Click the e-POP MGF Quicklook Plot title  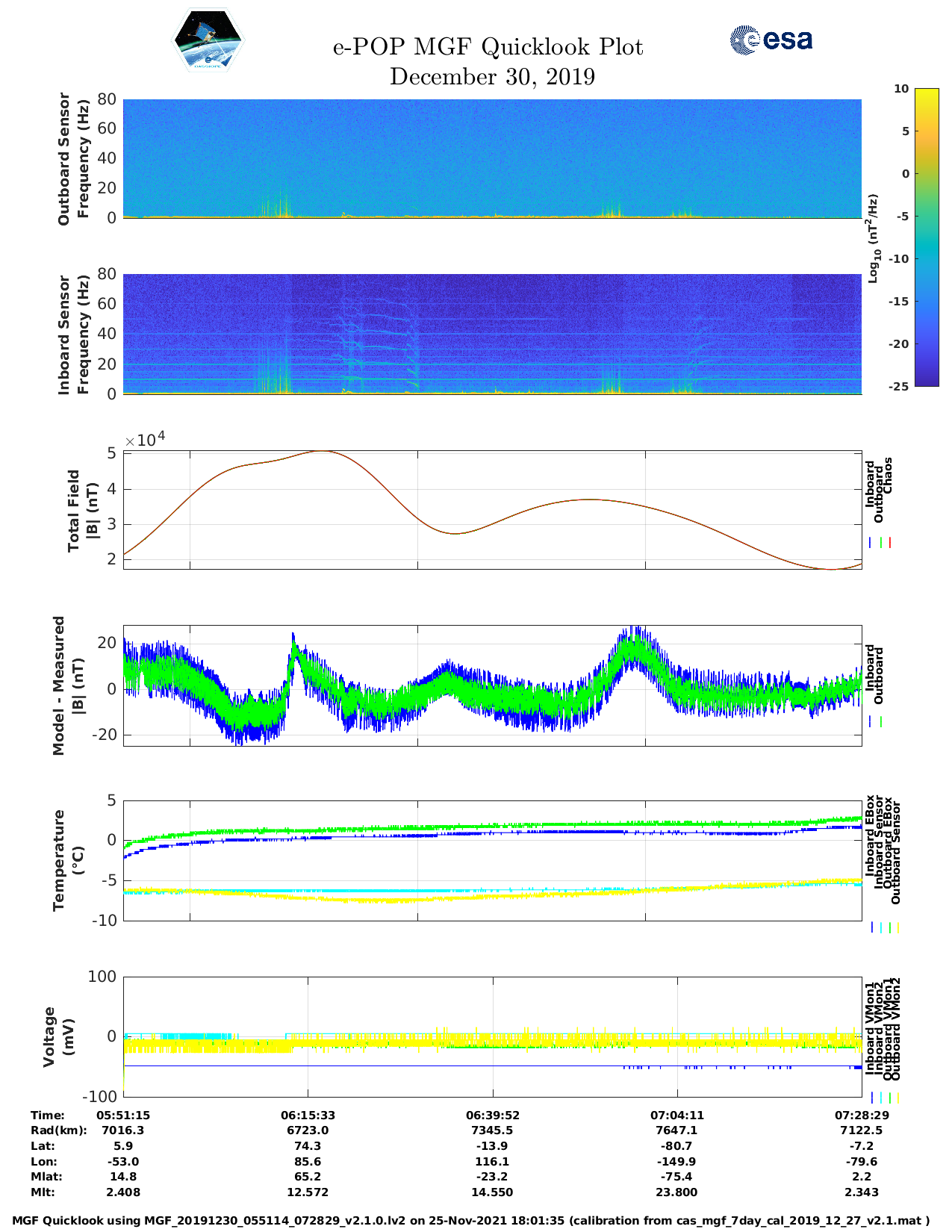pyautogui.click(x=488, y=47)
